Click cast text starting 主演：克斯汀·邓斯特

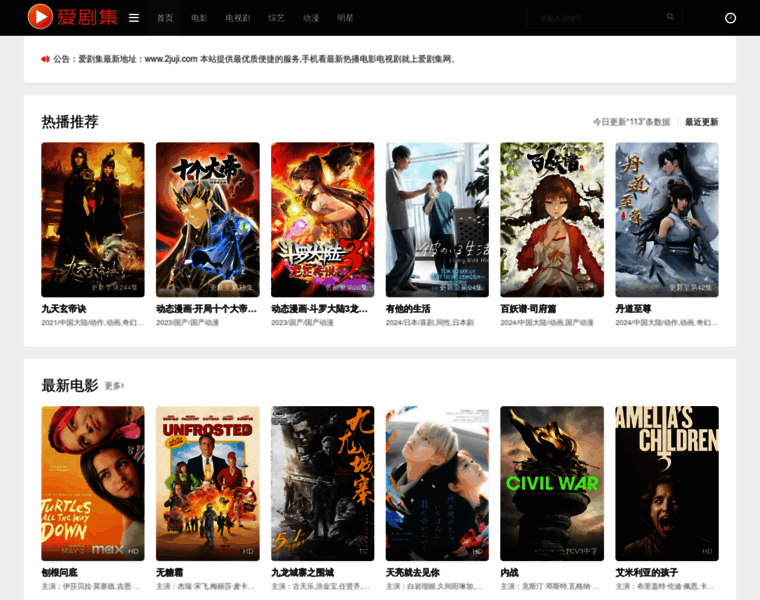(x=550, y=586)
